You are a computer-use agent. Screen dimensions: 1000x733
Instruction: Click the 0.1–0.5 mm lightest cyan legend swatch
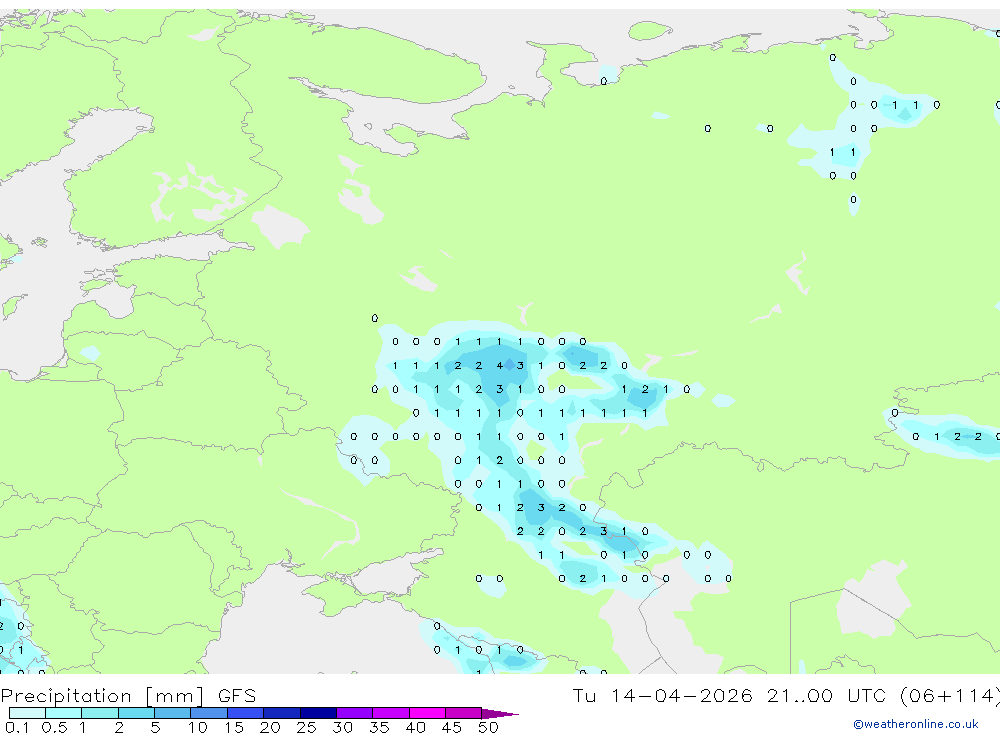pyautogui.click(x=27, y=713)
